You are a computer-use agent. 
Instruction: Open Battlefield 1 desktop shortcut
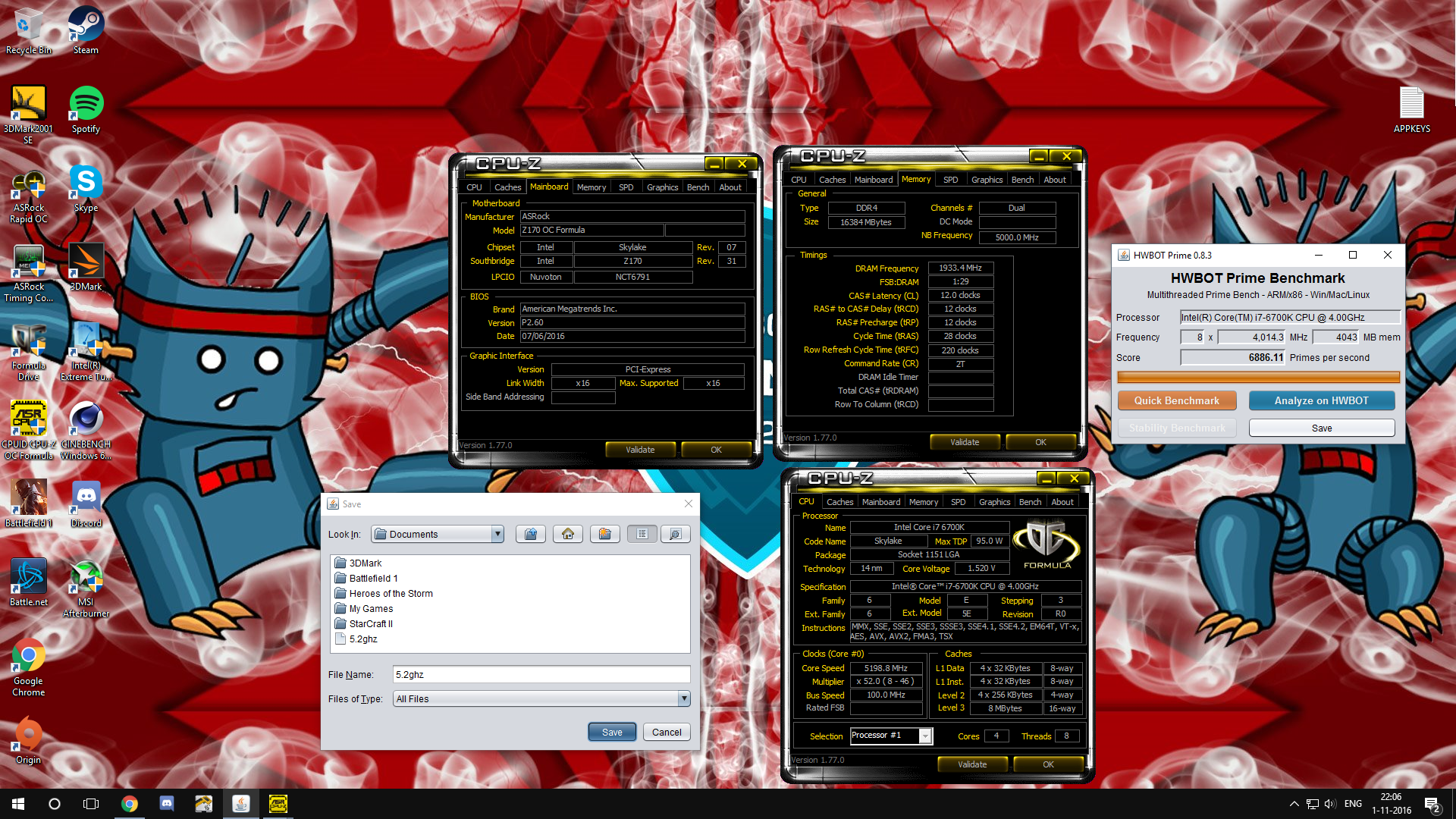(28, 504)
